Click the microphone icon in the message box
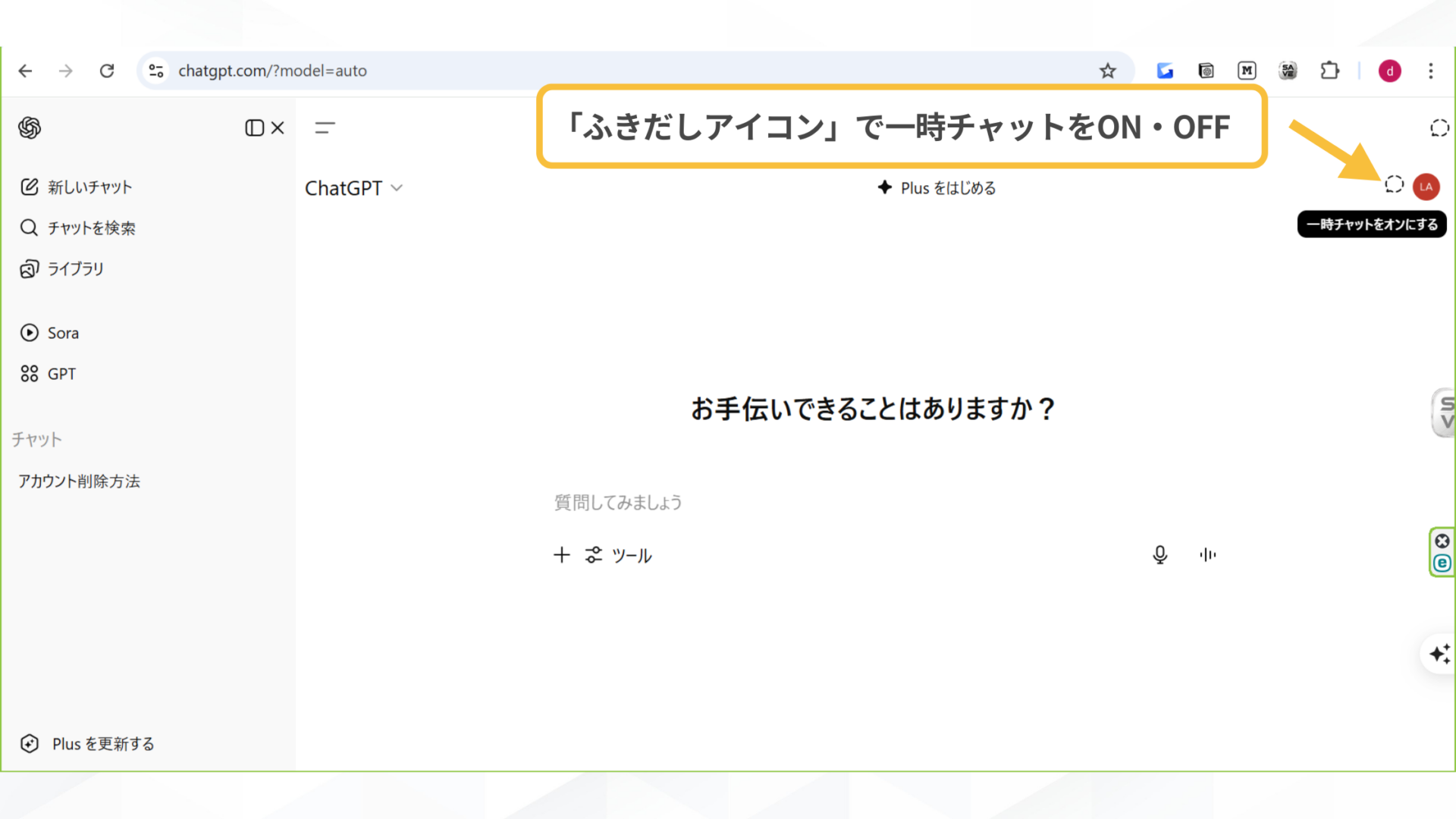The height and width of the screenshot is (819, 1456). coord(1159,554)
